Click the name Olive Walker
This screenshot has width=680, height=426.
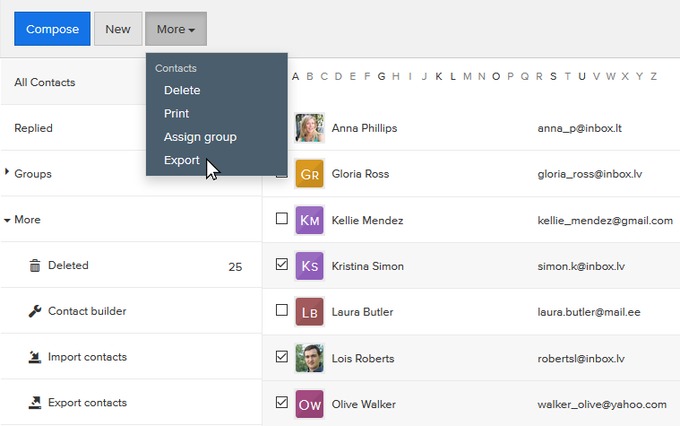coord(364,404)
